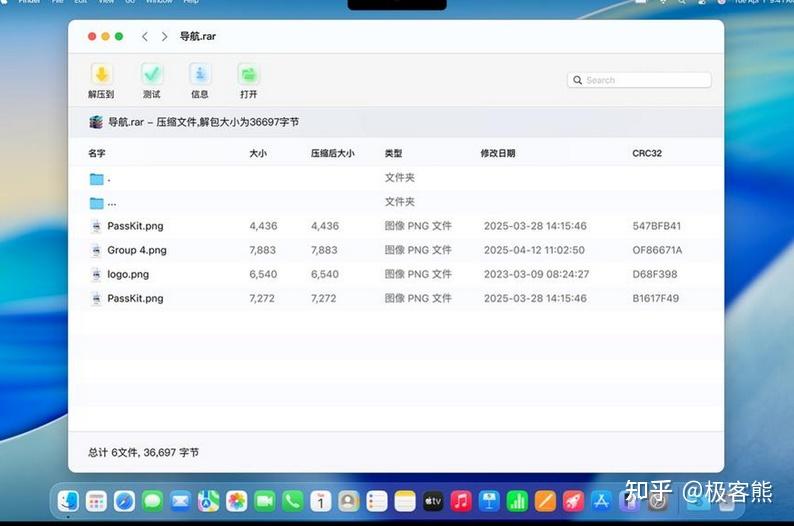Click the 打开 open toolbar button

click(249, 81)
